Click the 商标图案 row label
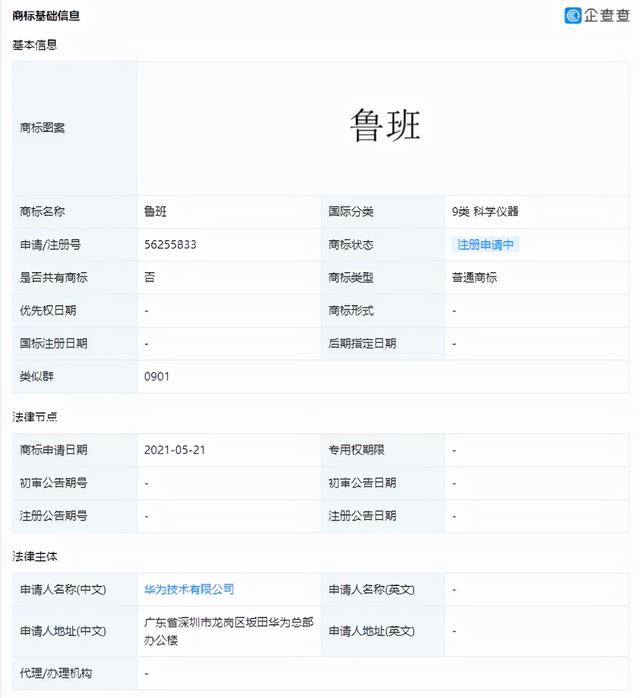The image size is (640, 698). coord(42,128)
